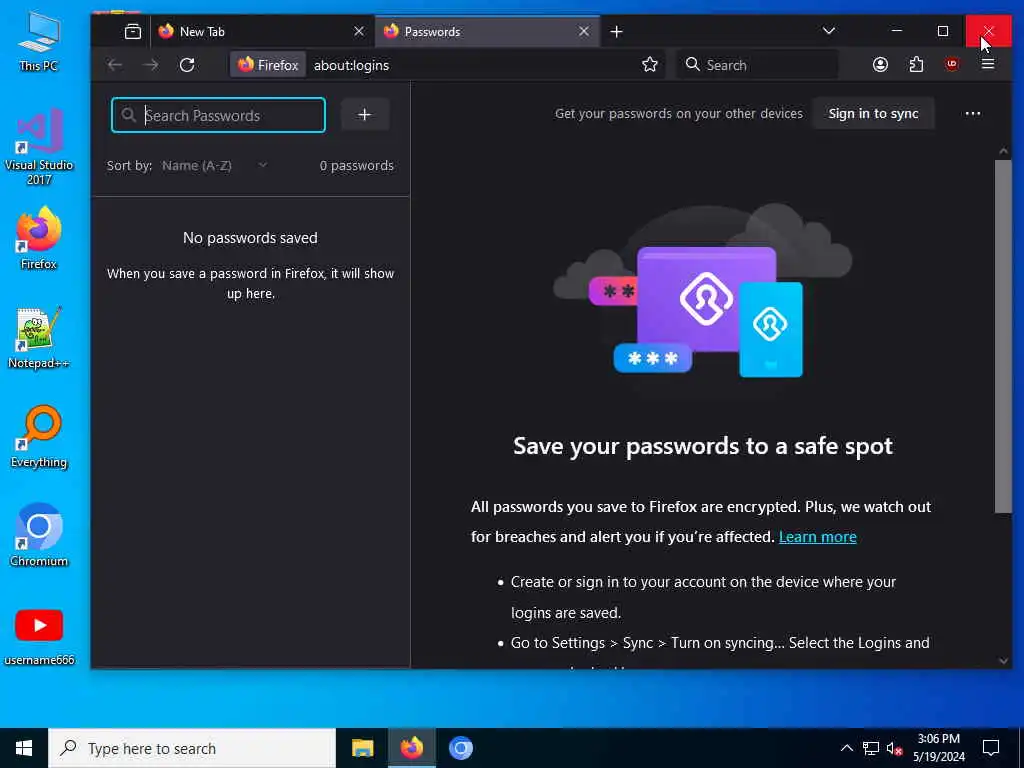Image resolution: width=1024 pixels, height=768 pixels.
Task: Click the Firefox identity badge in address bar
Action: click(x=268, y=65)
